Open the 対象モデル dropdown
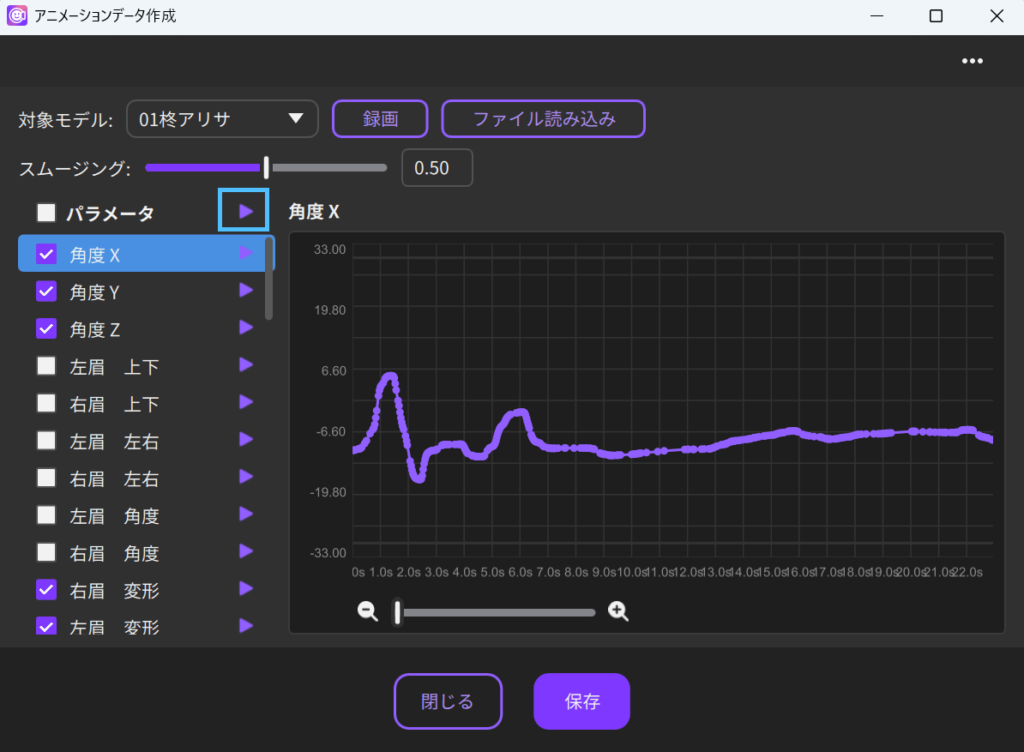The width and height of the screenshot is (1024, 752). [x=222, y=119]
